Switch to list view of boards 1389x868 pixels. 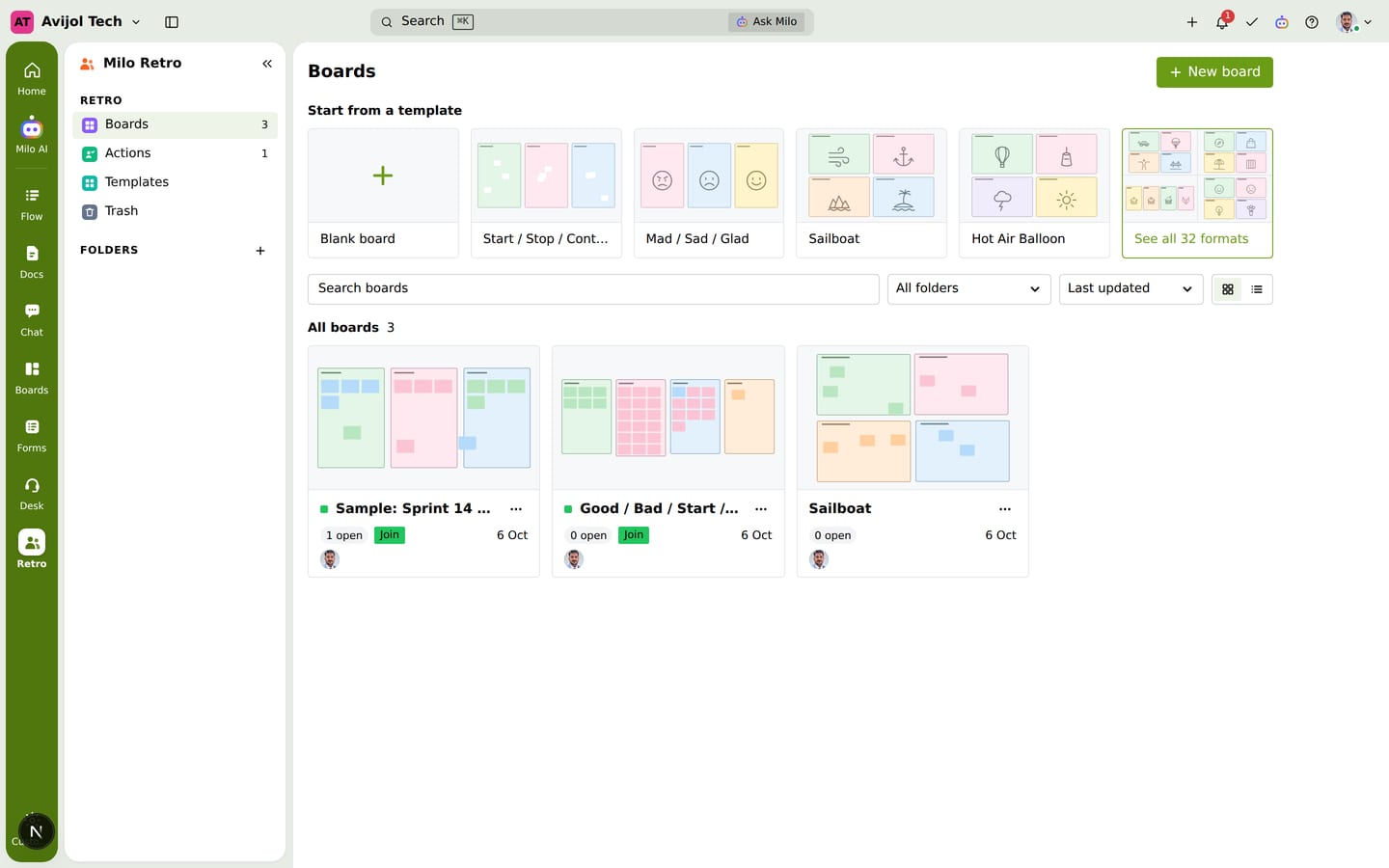[x=1257, y=289]
